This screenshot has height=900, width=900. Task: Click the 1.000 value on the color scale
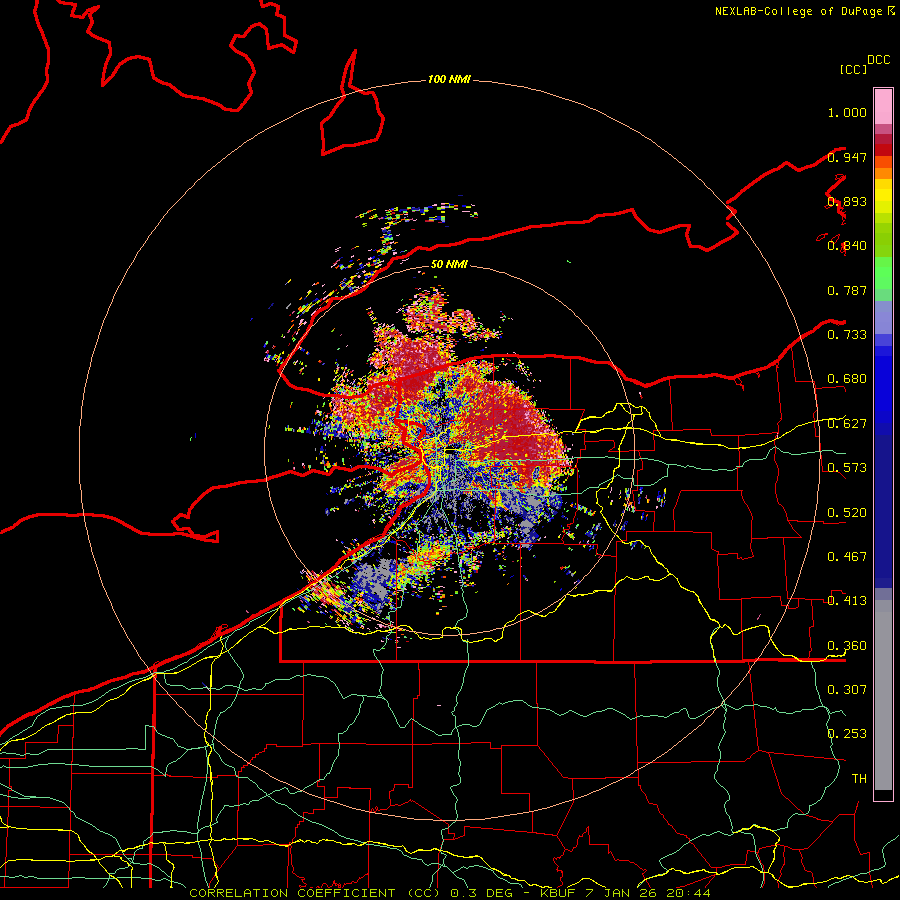point(847,112)
